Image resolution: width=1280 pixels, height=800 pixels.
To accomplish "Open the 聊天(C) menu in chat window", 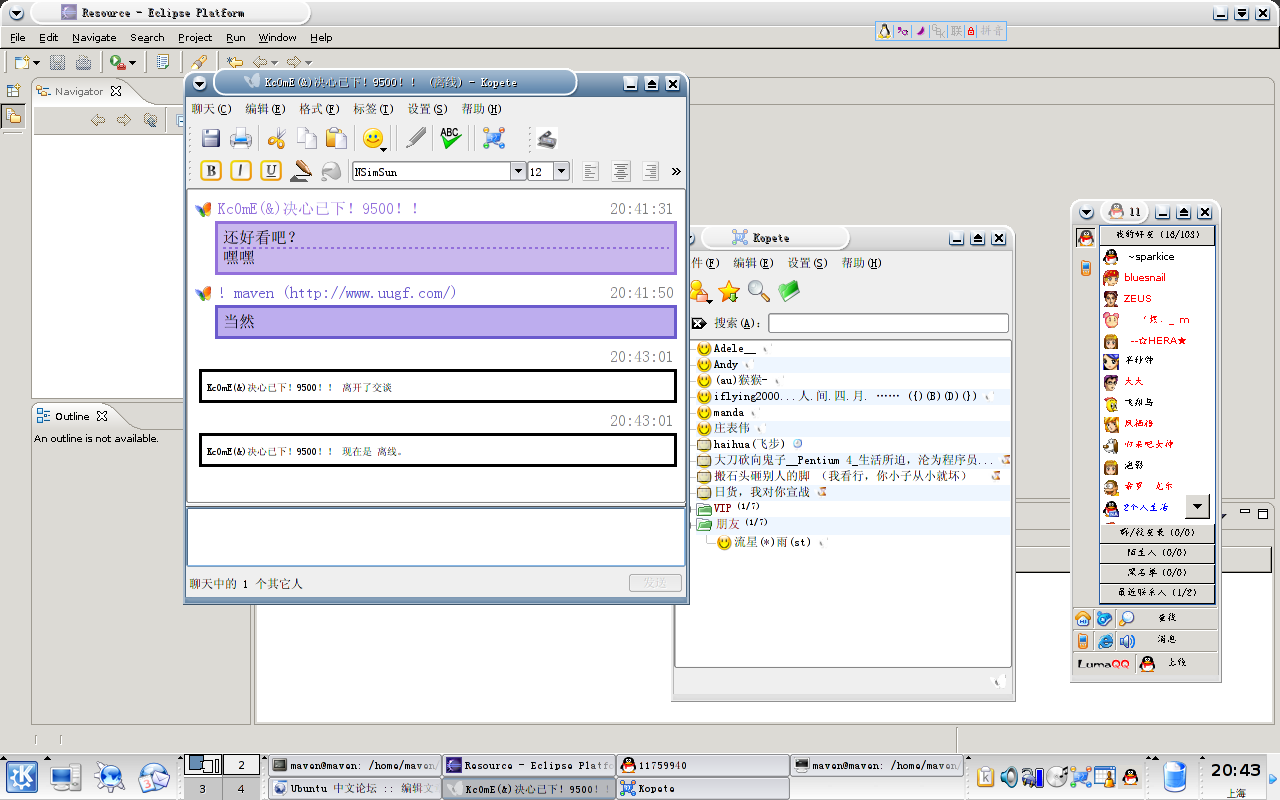I will point(211,109).
